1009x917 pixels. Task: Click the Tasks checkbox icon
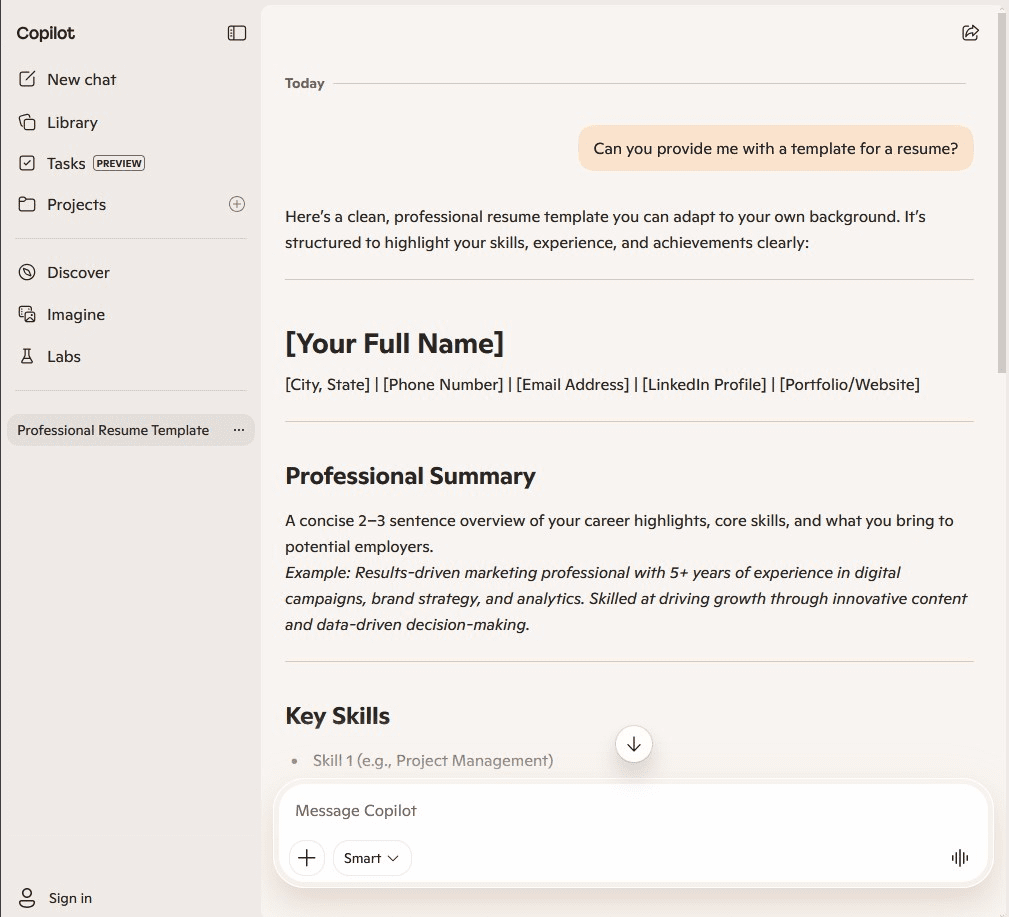coord(27,163)
